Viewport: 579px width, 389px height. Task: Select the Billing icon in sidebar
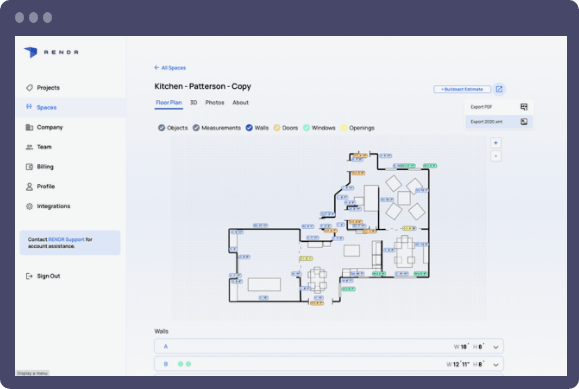click(x=29, y=167)
